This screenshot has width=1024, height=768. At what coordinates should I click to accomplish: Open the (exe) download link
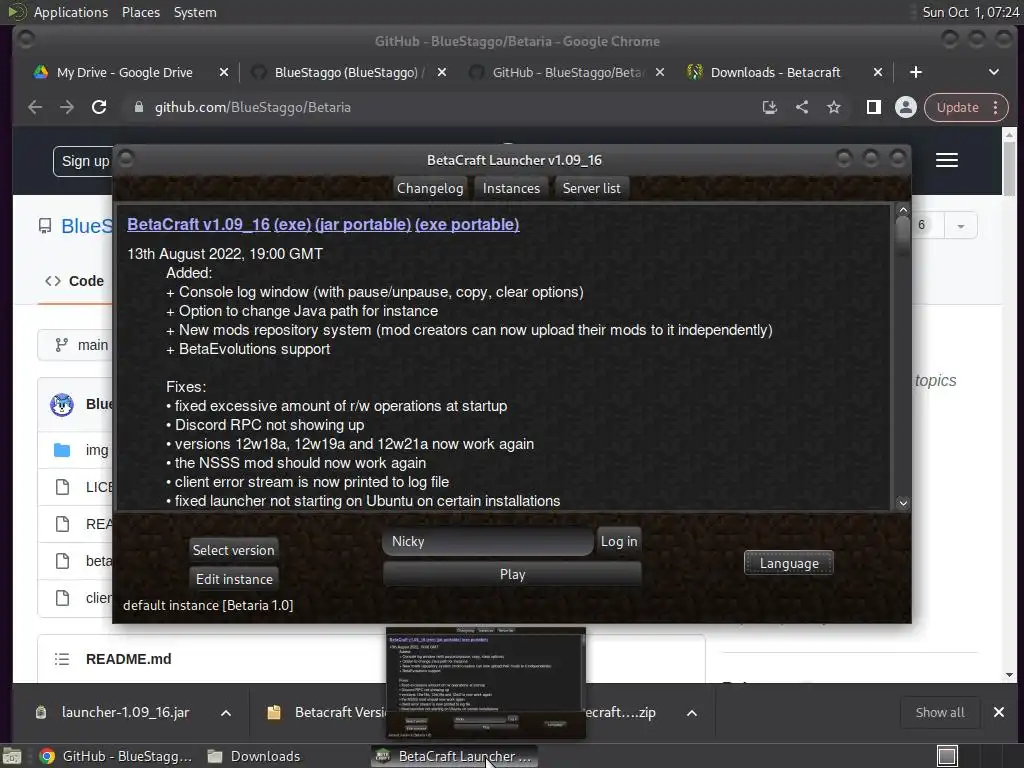pyautogui.click(x=293, y=225)
